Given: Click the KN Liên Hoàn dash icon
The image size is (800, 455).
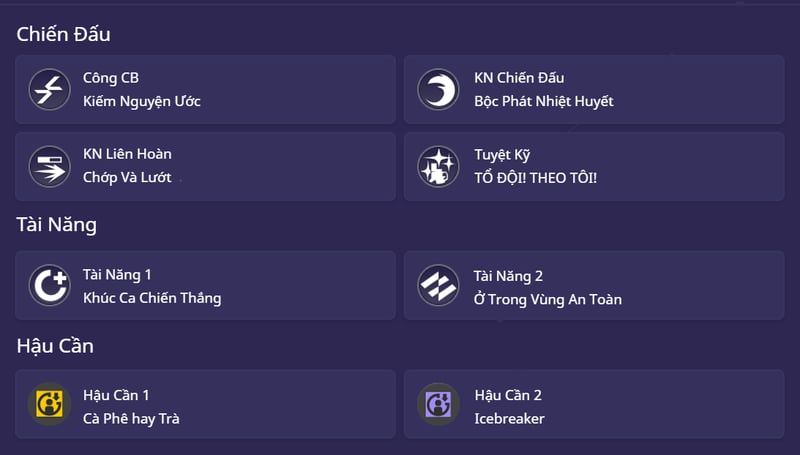Looking at the screenshot, I should point(48,166).
